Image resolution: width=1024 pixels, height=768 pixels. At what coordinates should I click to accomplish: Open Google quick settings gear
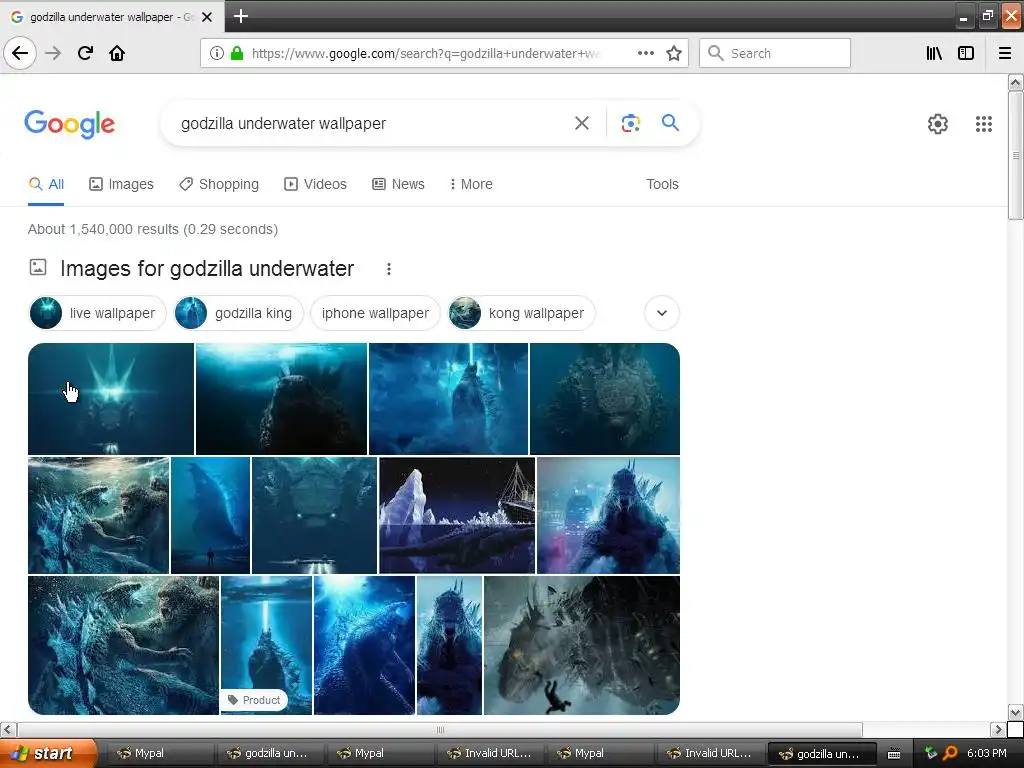tap(938, 123)
